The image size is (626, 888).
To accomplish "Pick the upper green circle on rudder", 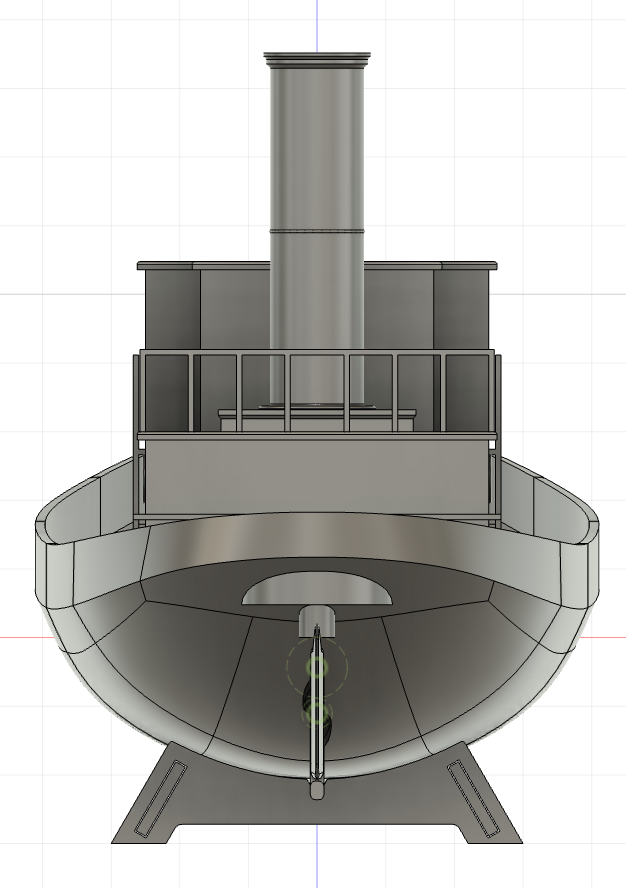I will (x=317, y=667).
